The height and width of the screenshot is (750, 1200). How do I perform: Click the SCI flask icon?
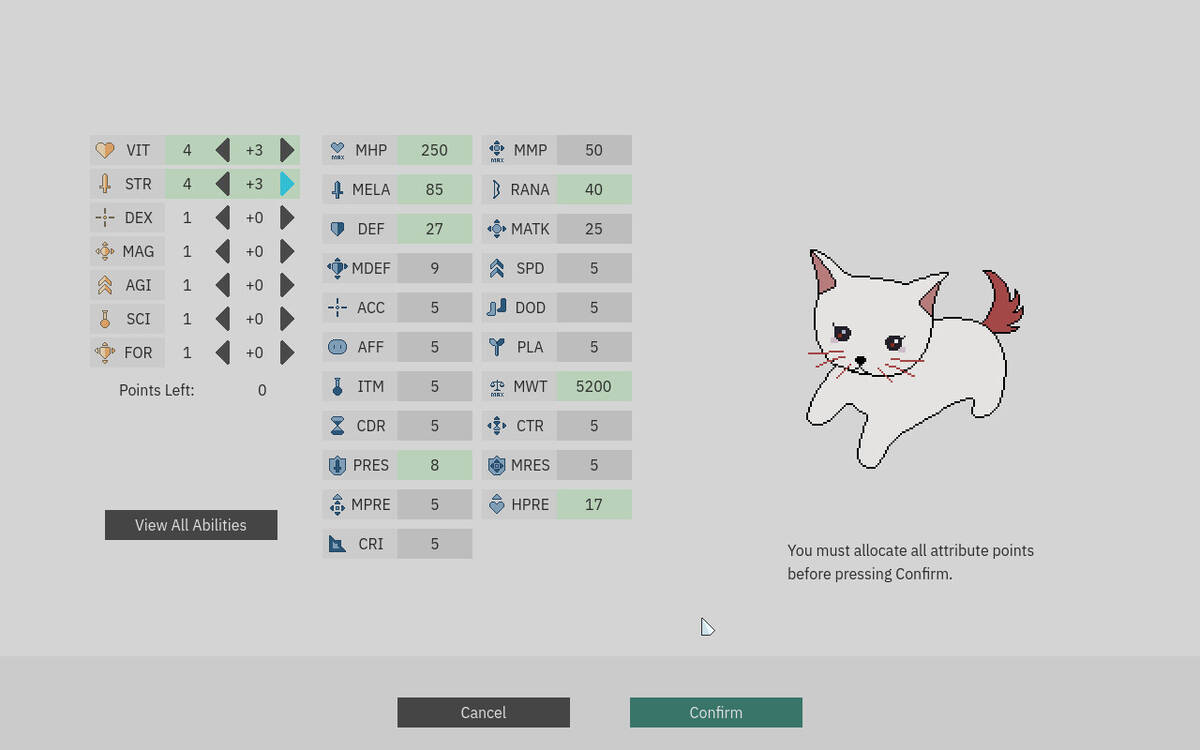tap(105, 319)
